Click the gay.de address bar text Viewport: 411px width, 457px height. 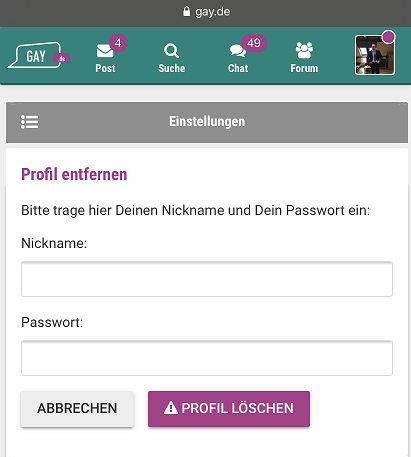click(x=213, y=12)
